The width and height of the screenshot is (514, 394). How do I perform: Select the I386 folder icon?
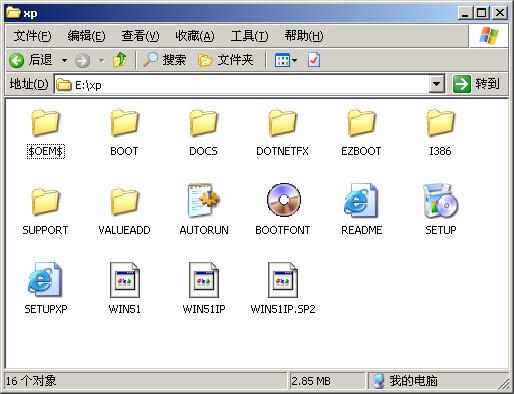pyautogui.click(x=440, y=123)
